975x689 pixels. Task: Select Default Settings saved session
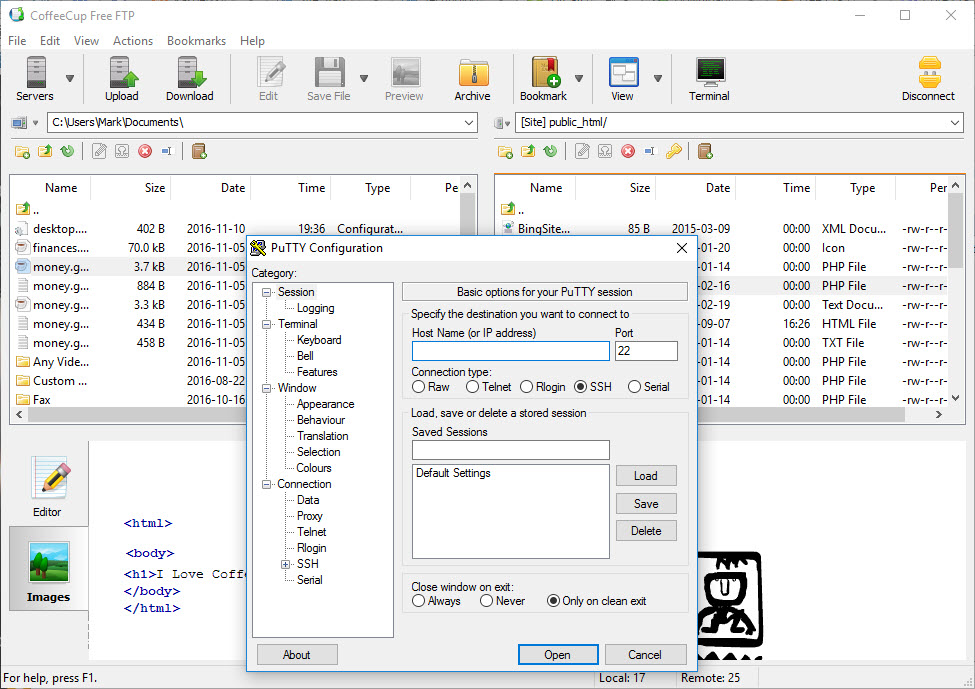pyautogui.click(x=453, y=473)
